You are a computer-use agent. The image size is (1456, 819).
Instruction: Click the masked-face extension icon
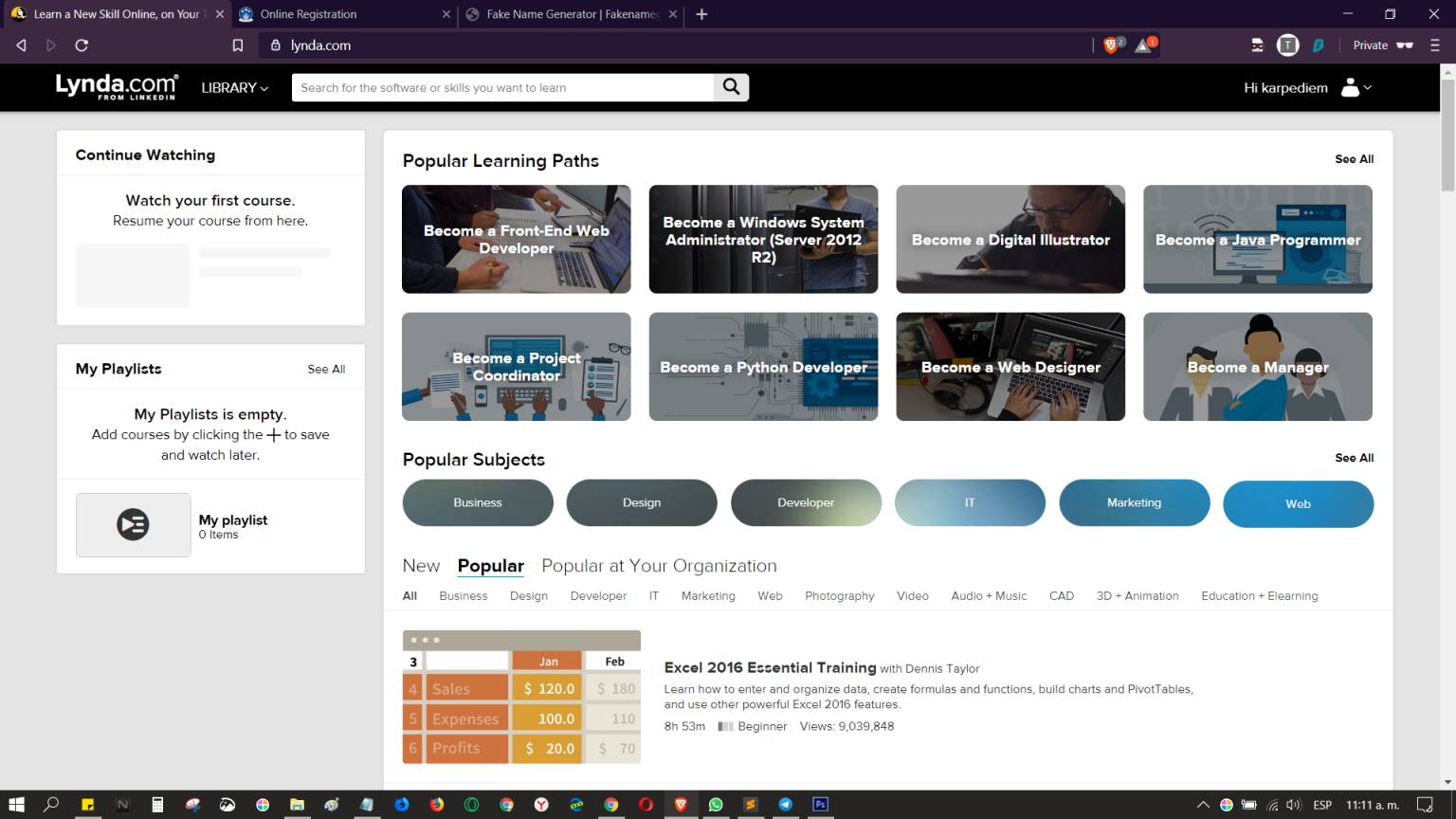1257,45
